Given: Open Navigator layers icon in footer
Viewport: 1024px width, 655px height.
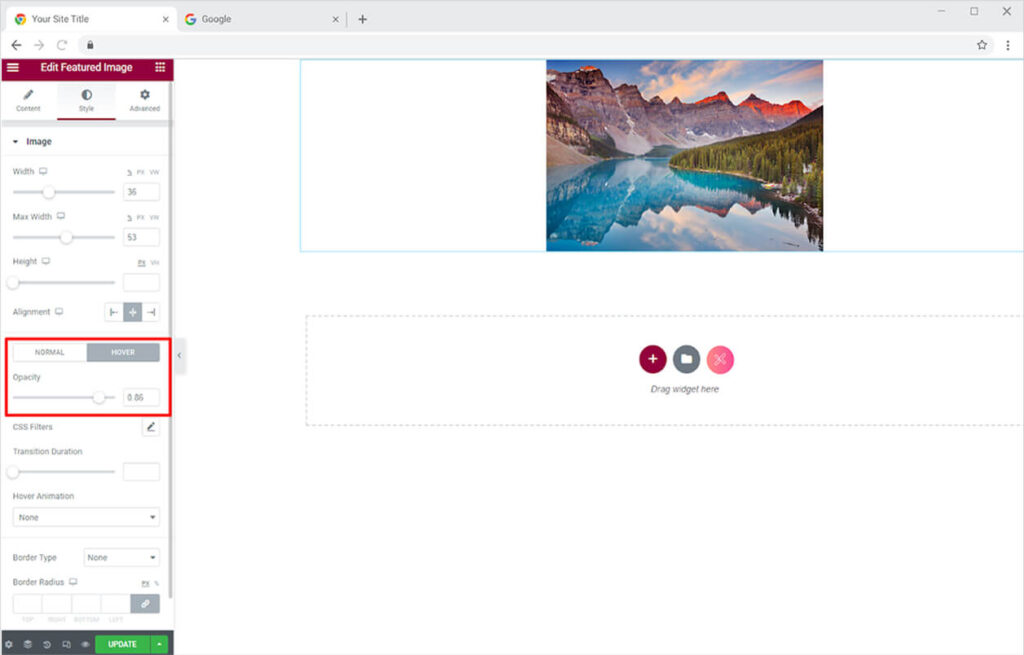Looking at the screenshot, I should (x=28, y=644).
